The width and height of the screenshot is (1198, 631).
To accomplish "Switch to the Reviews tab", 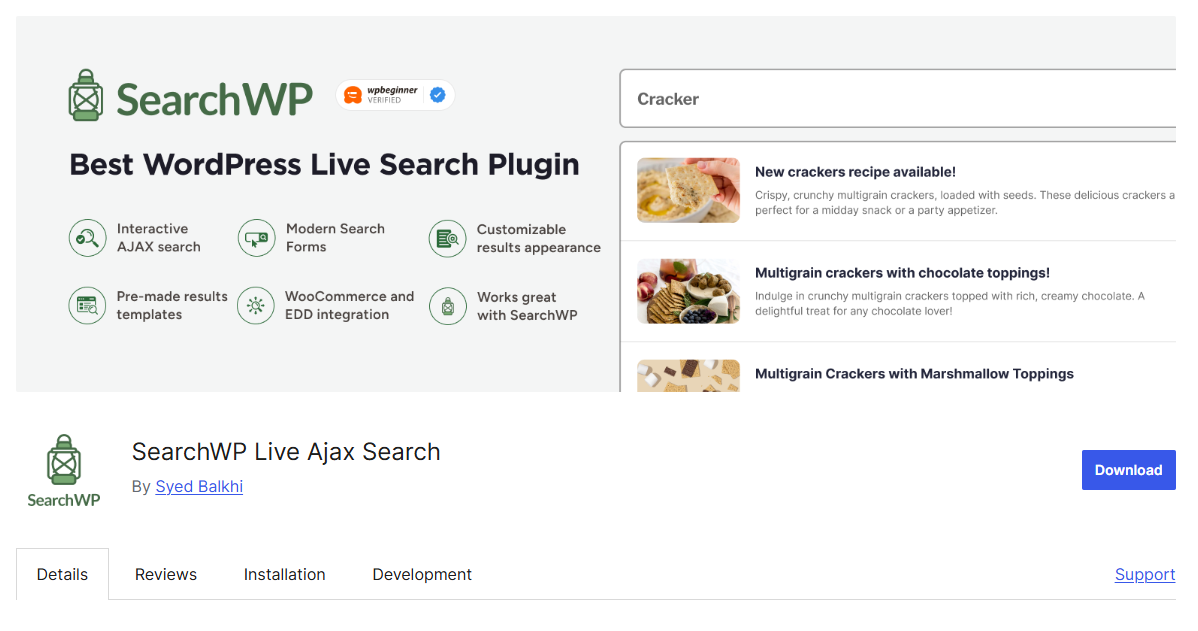I will point(165,574).
